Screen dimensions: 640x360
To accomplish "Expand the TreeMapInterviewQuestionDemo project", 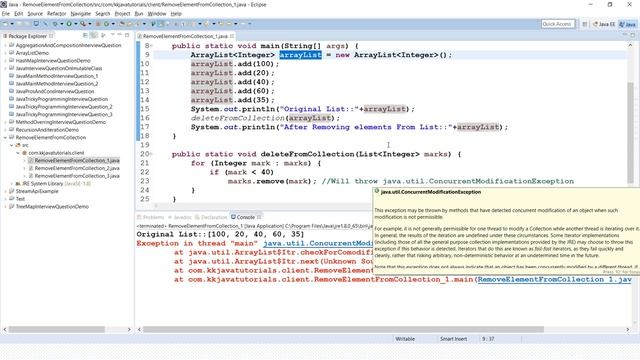I will coord(5,207).
